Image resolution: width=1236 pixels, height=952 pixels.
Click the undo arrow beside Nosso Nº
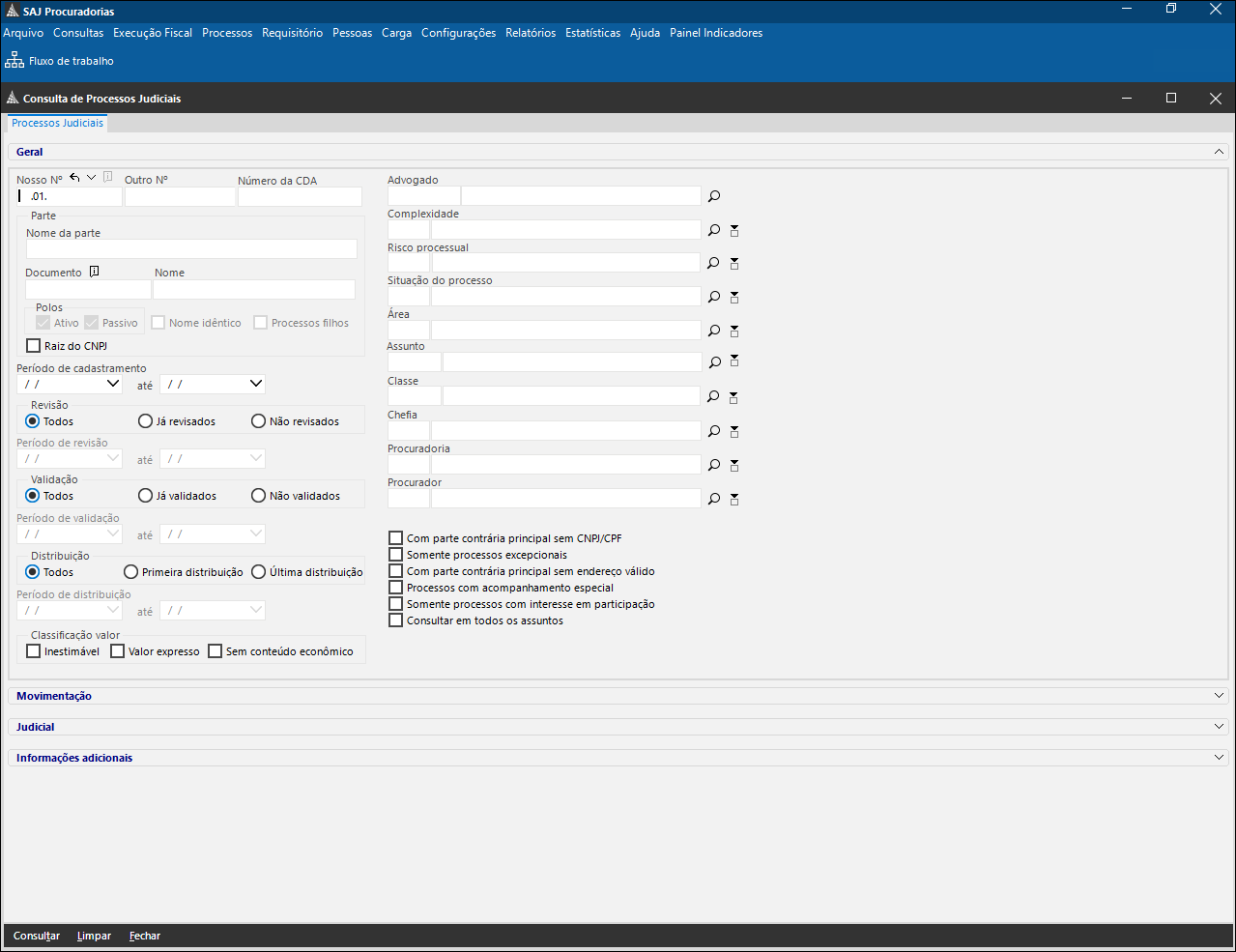74,178
